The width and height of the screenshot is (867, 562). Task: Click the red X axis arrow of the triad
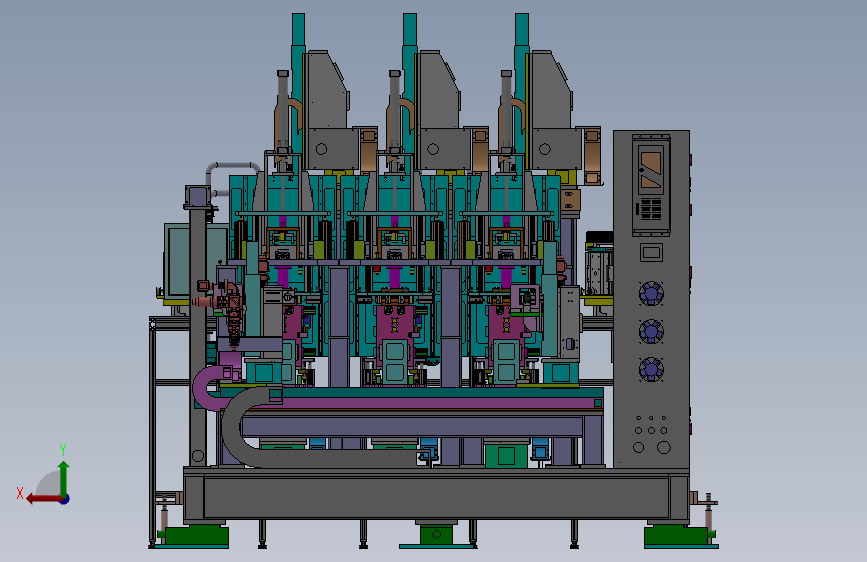pyautogui.click(x=43, y=499)
